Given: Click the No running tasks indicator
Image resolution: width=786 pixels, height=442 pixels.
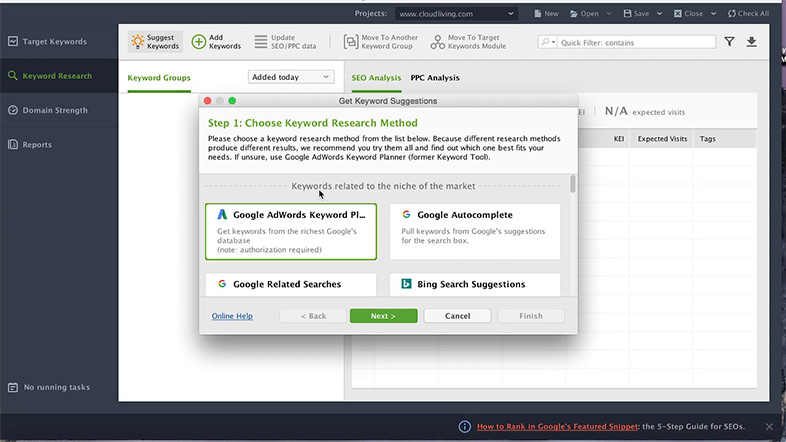Looking at the screenshot, I should [49, 387].
